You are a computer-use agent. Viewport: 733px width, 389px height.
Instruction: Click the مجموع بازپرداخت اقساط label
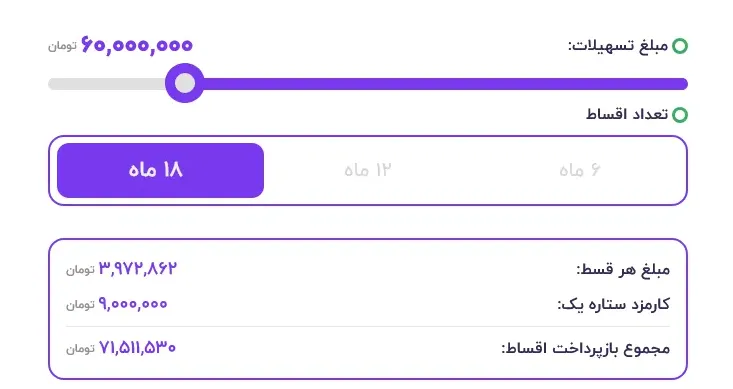[x=586, y=348]
